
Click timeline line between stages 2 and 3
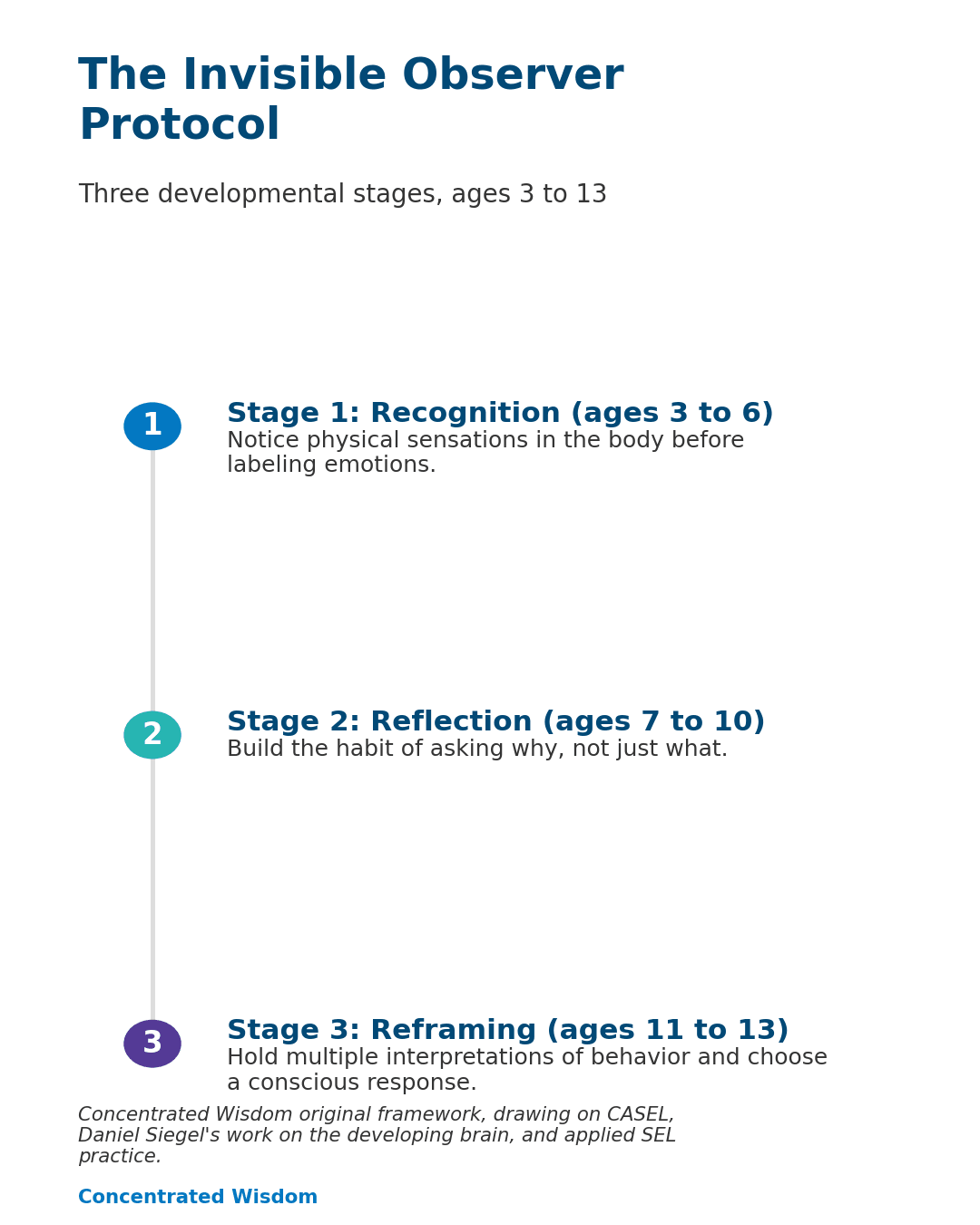click(x=152, y=889)
